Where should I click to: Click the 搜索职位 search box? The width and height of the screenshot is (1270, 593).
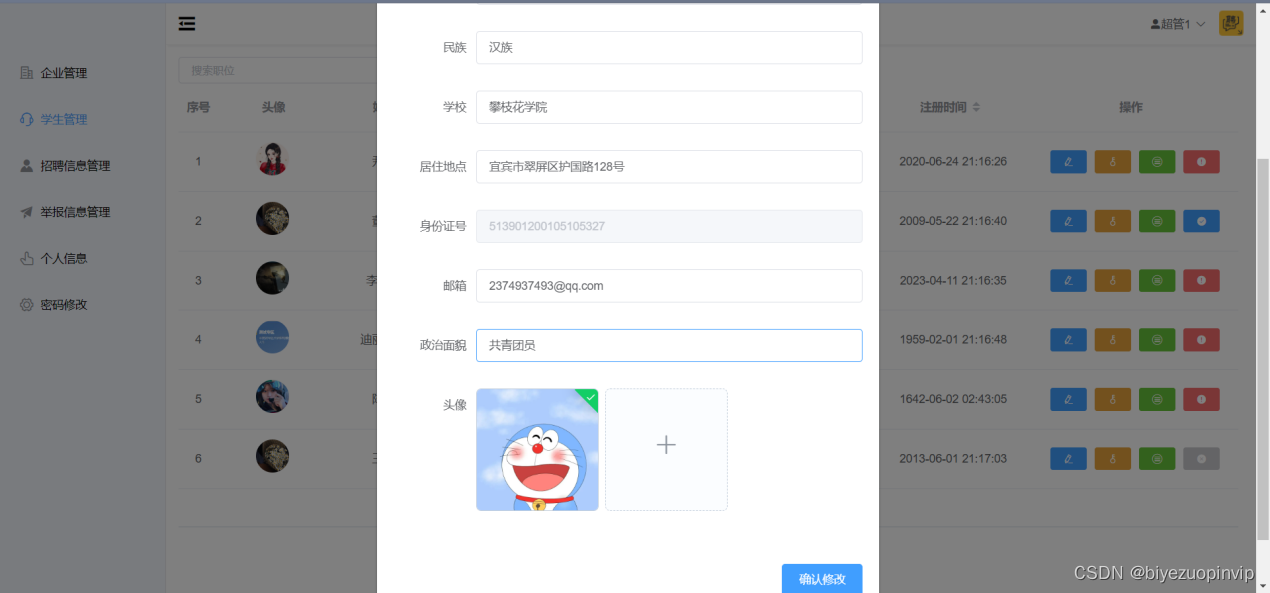[277, 70]
